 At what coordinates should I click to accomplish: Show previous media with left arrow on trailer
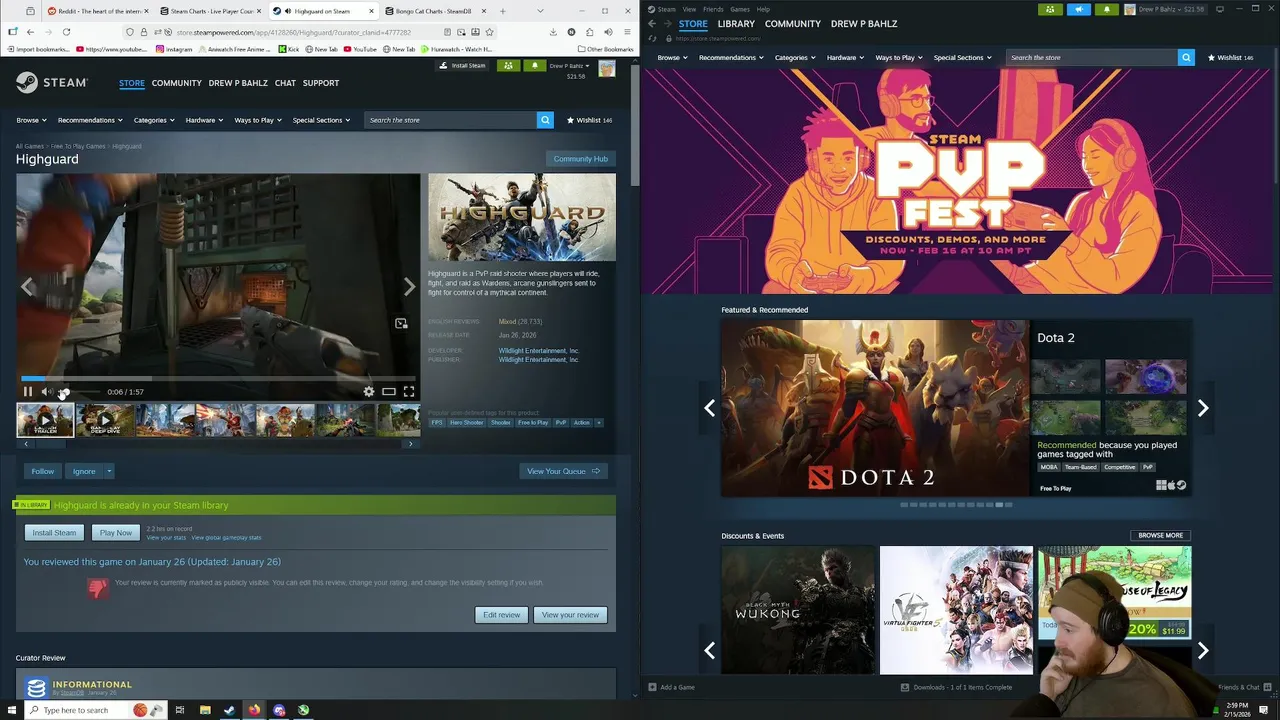(x=27, y=287)
